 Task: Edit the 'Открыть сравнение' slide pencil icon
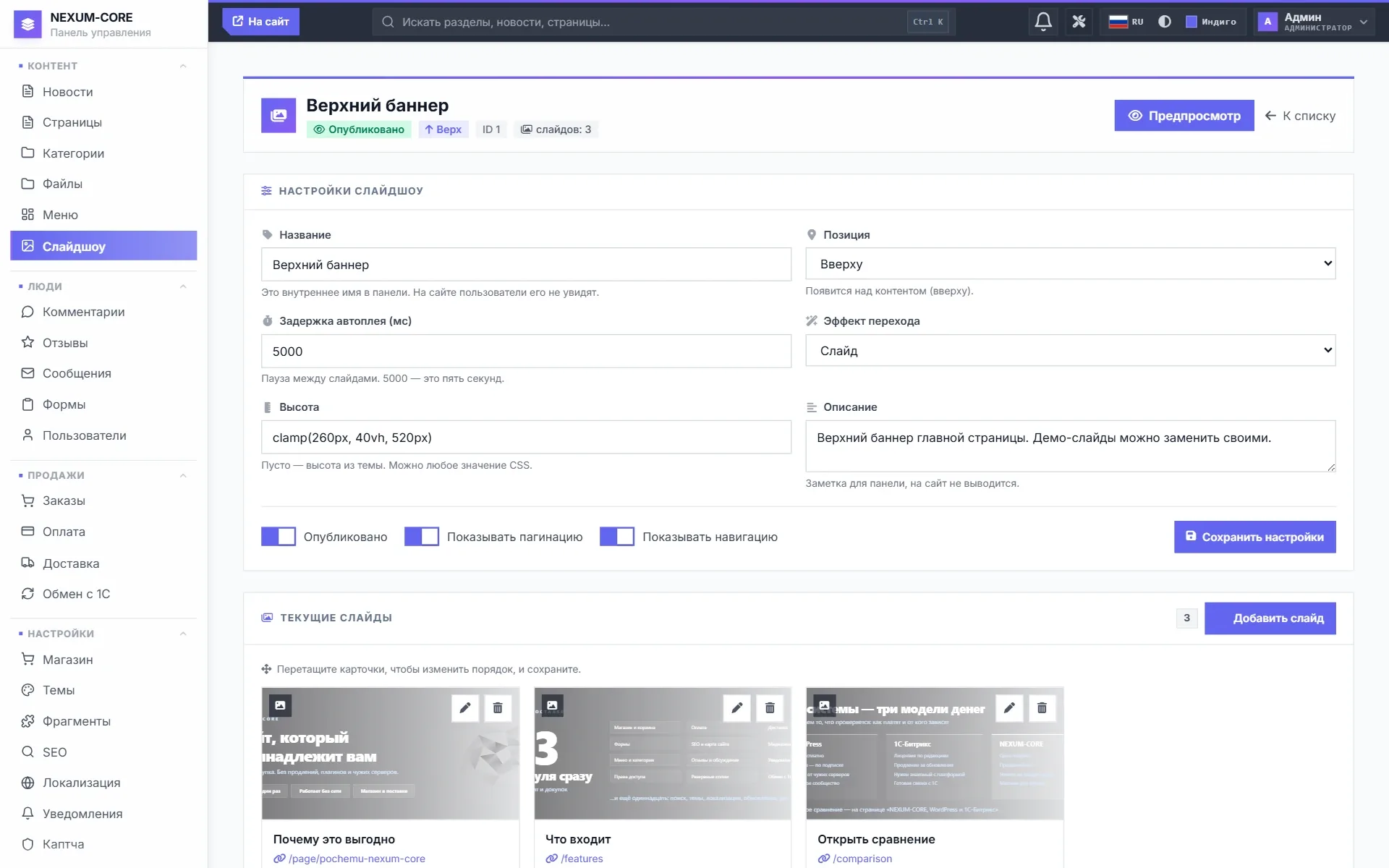click(1009, 707)
